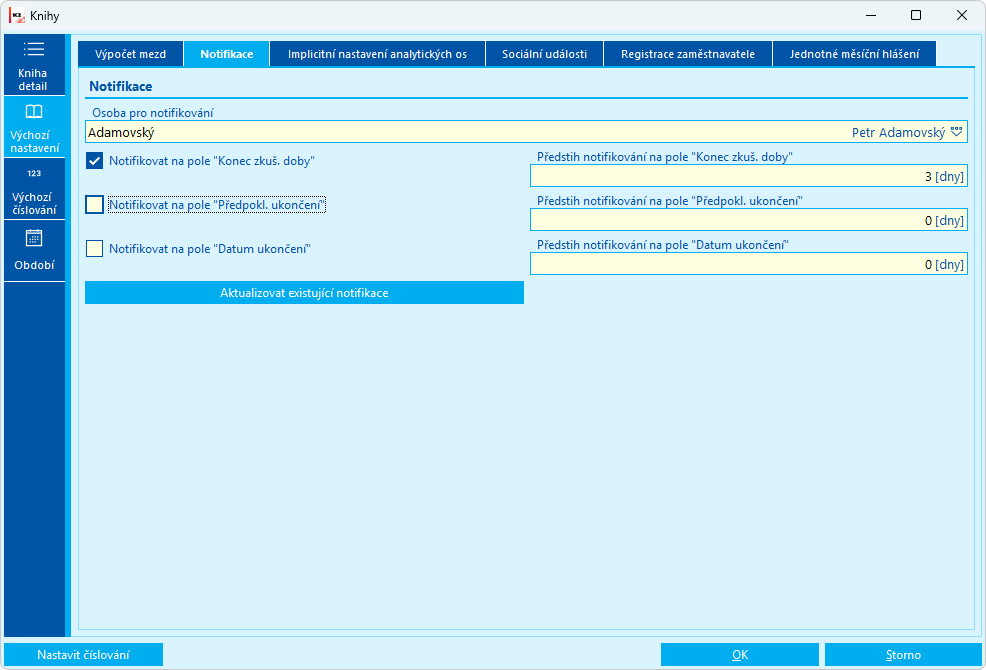Focus the Předstih "Konec zkuš. doby" days field

tap(749, 176)
